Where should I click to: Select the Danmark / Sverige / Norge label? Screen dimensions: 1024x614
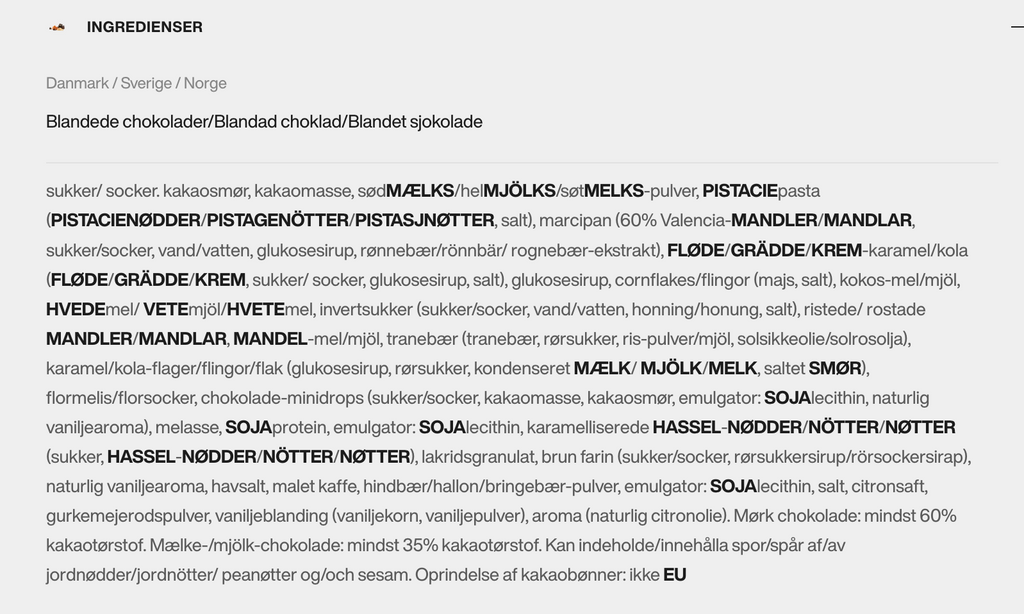(136, 83)
